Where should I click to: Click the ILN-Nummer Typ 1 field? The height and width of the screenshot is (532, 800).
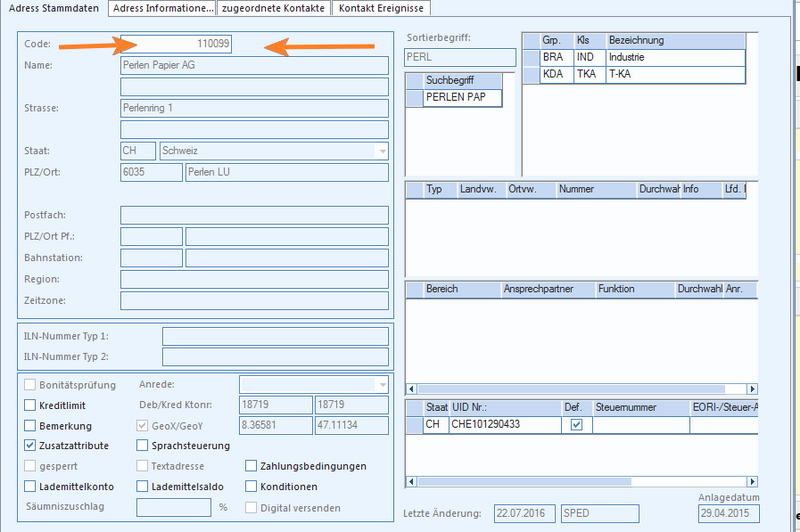pos(275,337)
